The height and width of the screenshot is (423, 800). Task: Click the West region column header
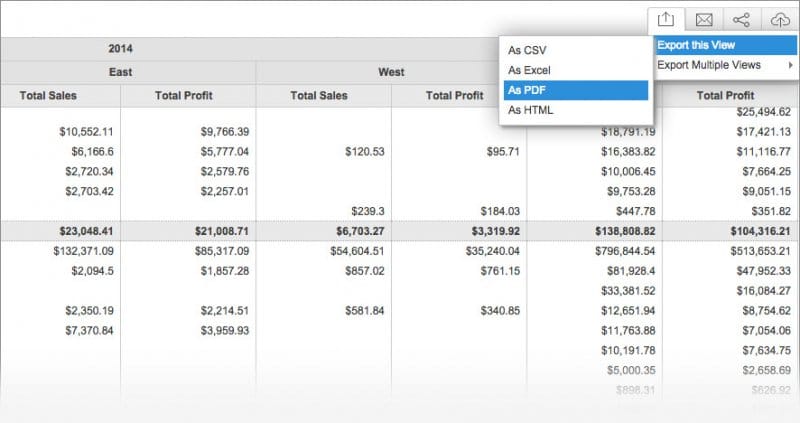point(391,72)
